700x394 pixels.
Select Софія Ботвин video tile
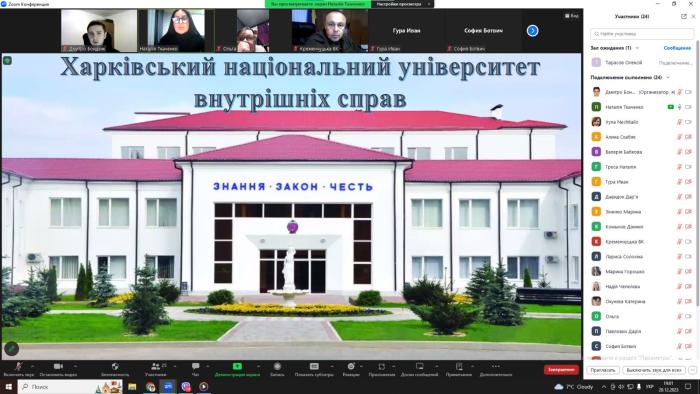point(483,30)
